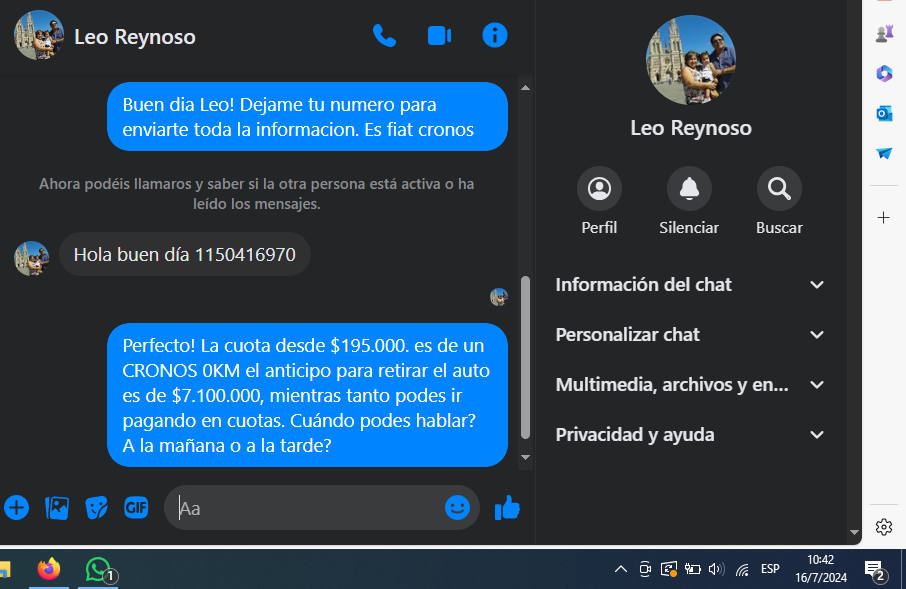Open the sticker picker
This screenshot has height=589, width=906.
click(96, 508)
